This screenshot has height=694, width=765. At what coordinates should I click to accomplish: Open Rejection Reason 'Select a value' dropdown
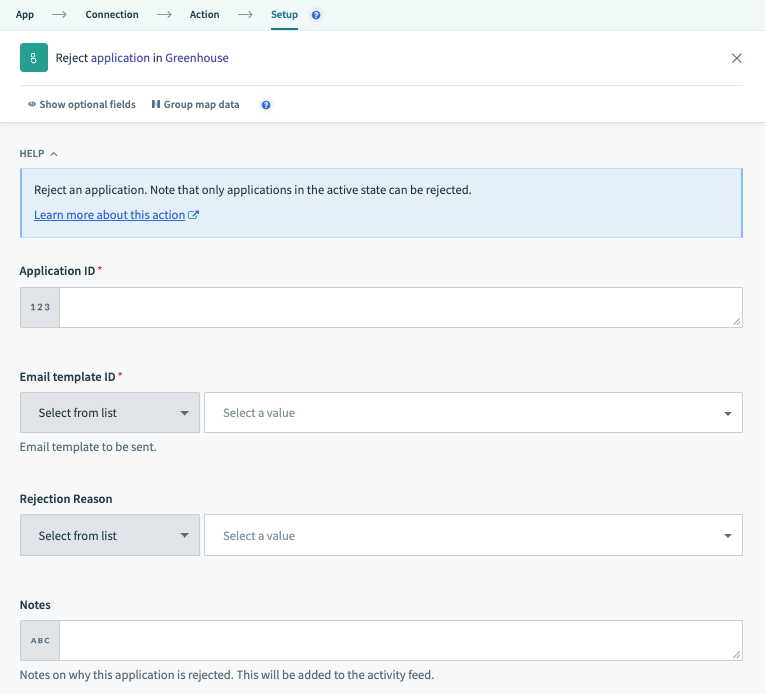click(x=473, y=536)
